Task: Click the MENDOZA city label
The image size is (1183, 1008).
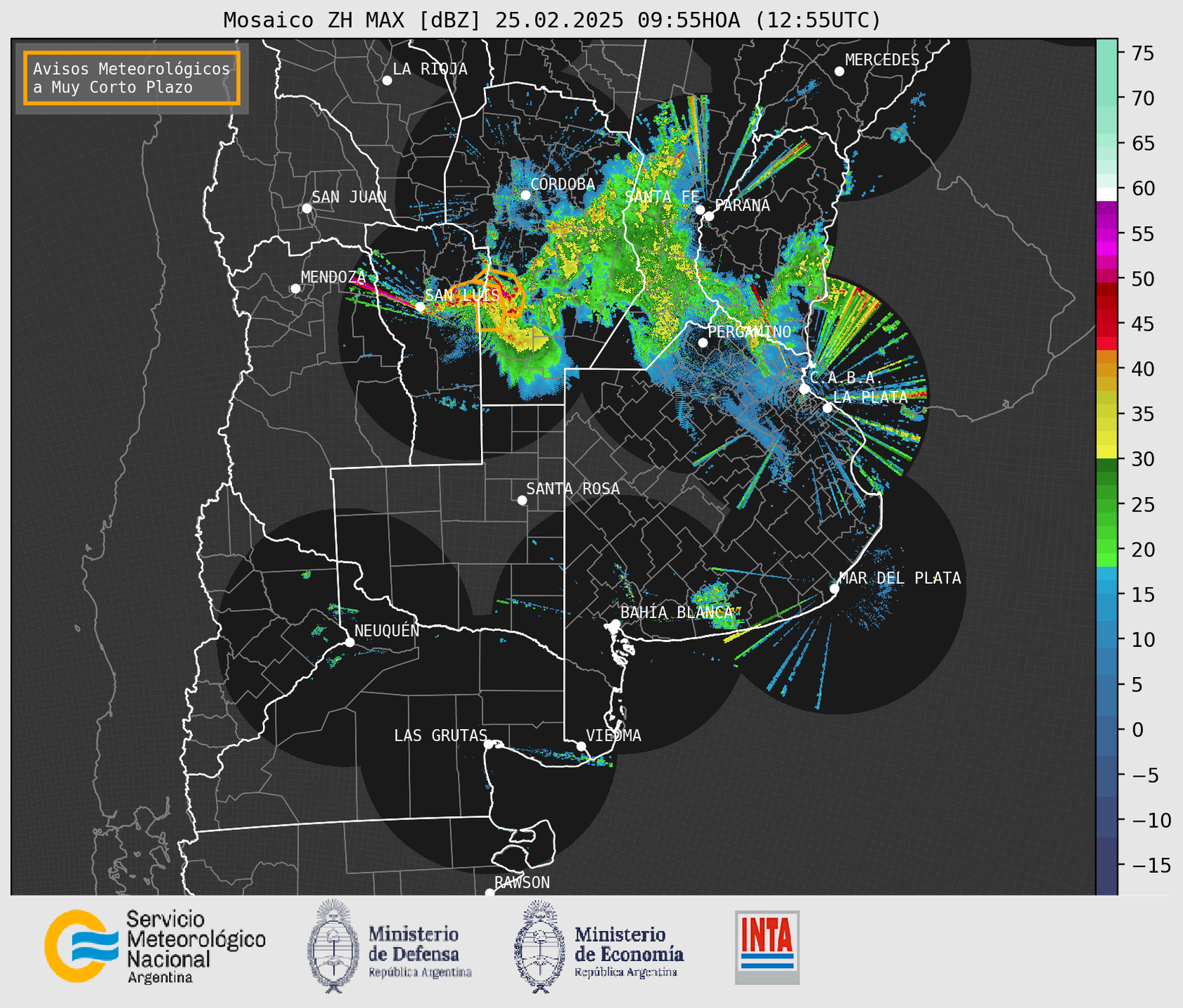Action: pos(333,277)
